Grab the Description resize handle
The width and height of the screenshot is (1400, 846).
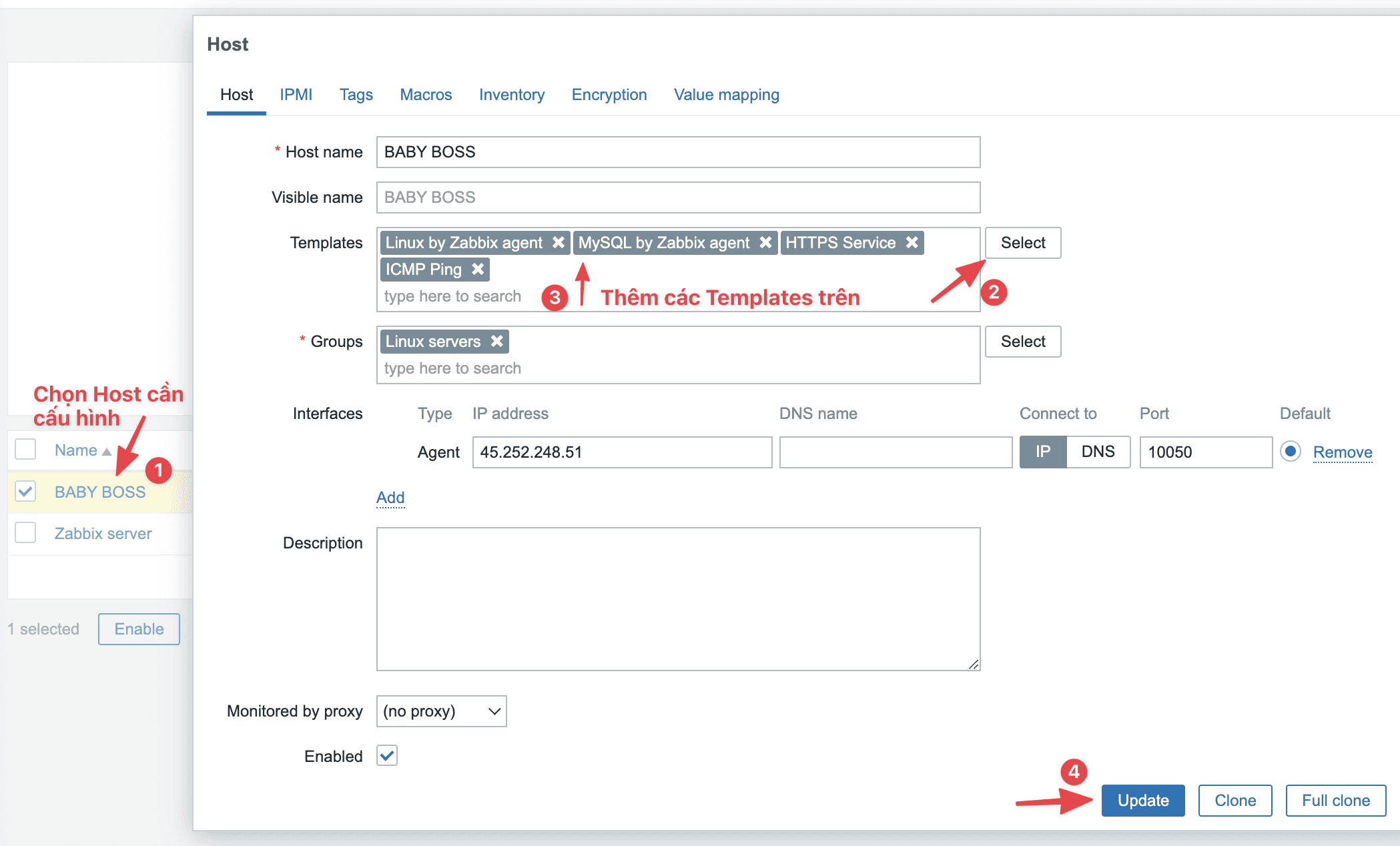974,664
